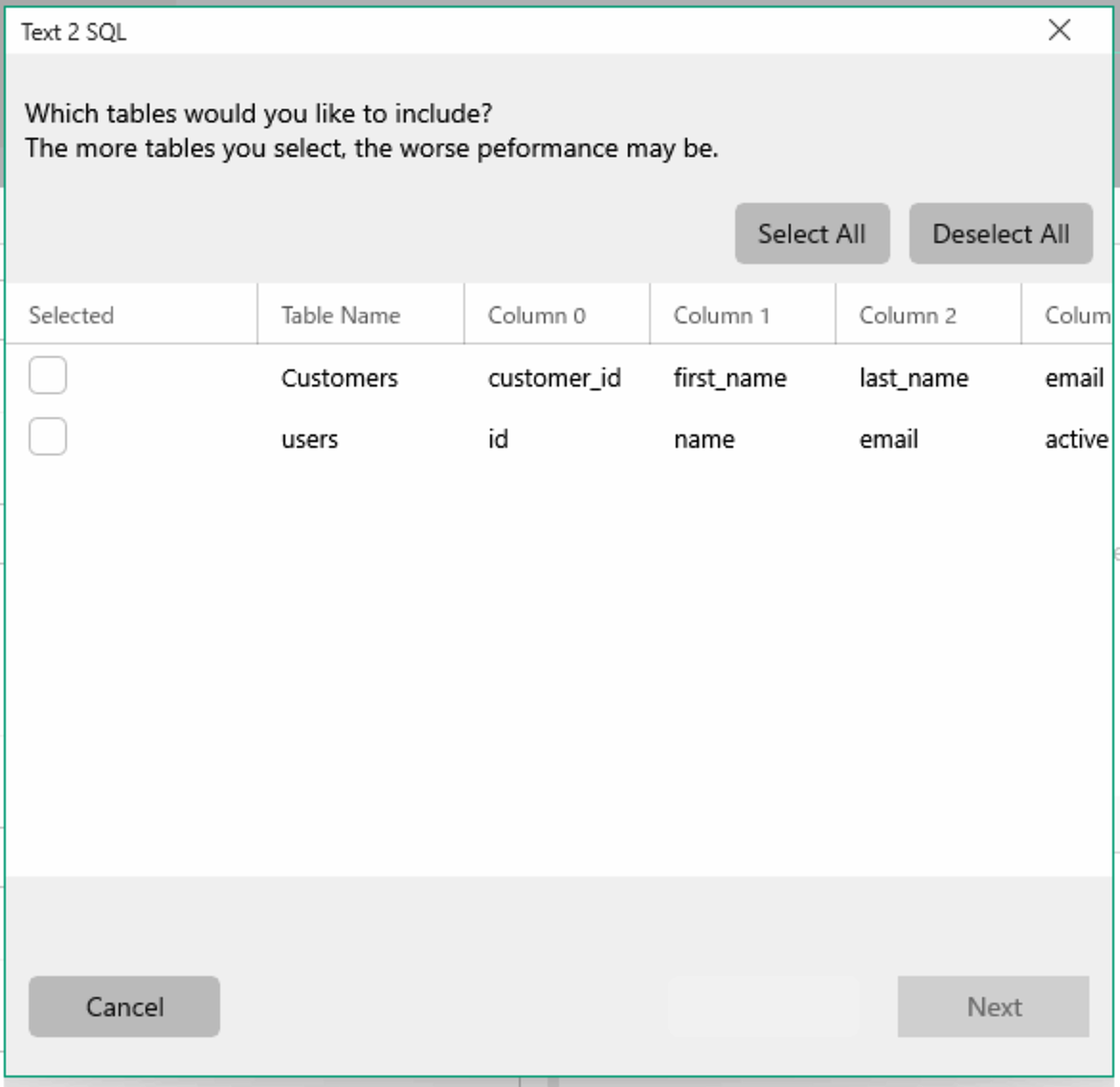Cancel the Text 2 SQL dialog
Screen dimensions: 1120x1087
click(124, 1007)
